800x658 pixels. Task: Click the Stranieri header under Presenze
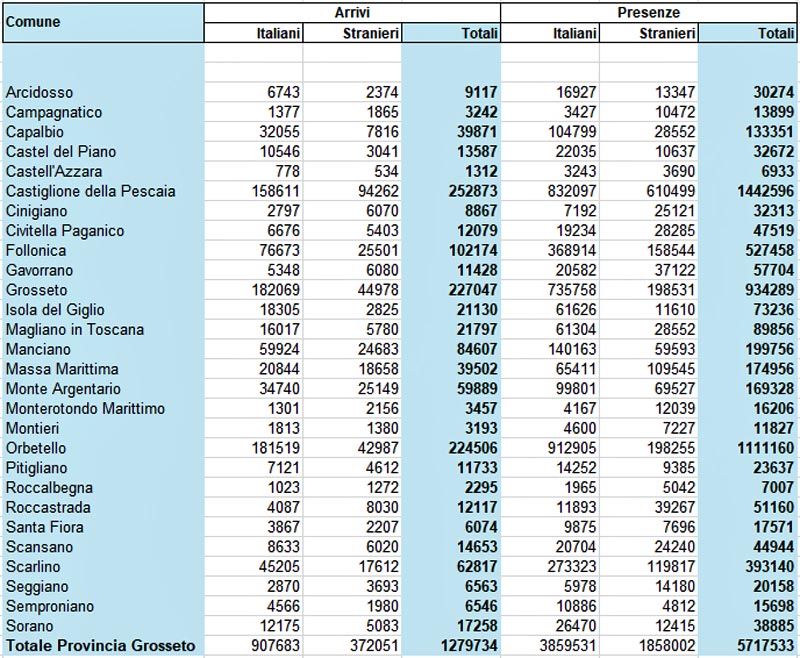(667, 33)
